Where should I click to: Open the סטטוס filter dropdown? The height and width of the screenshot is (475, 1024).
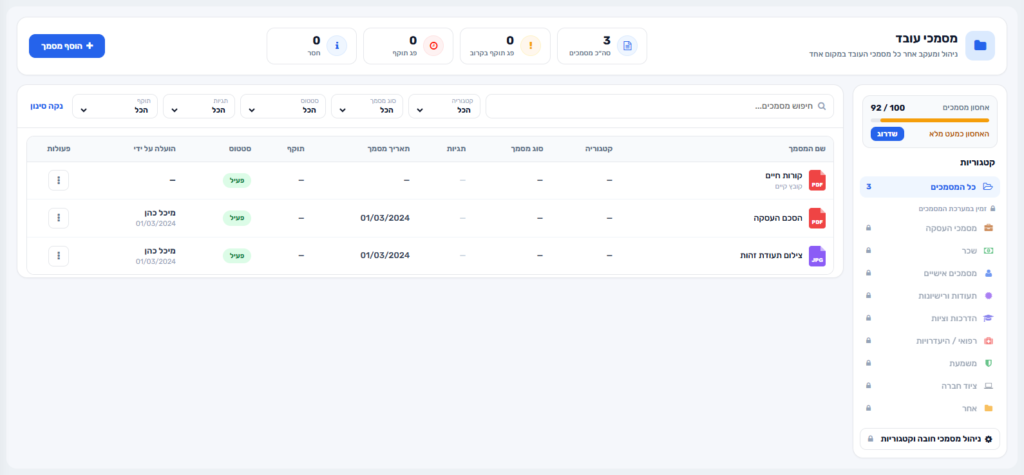pyautogui.click(x=283, y=106)
